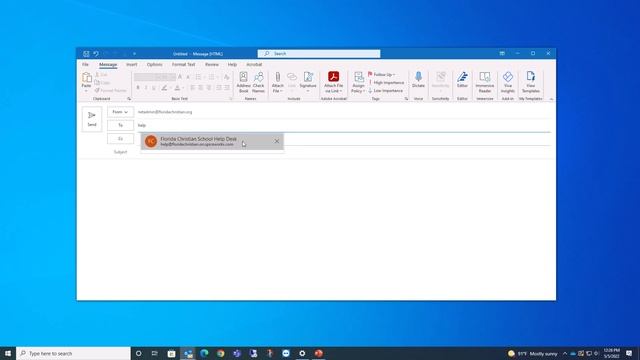Toggle Italic formatting
640x360 pixels.
click(x=146, y=88)
